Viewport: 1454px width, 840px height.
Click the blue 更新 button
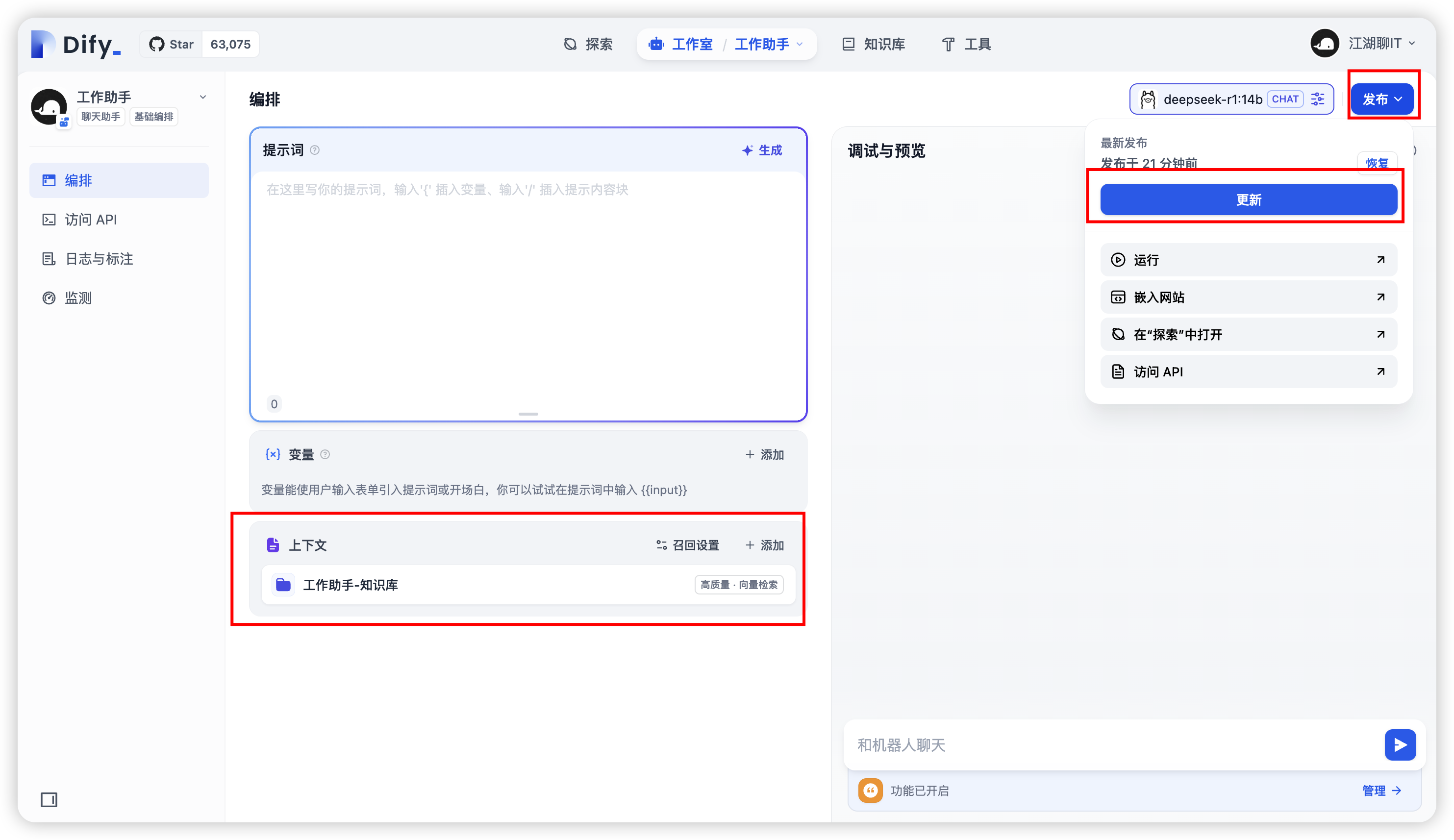[1248, 199]
